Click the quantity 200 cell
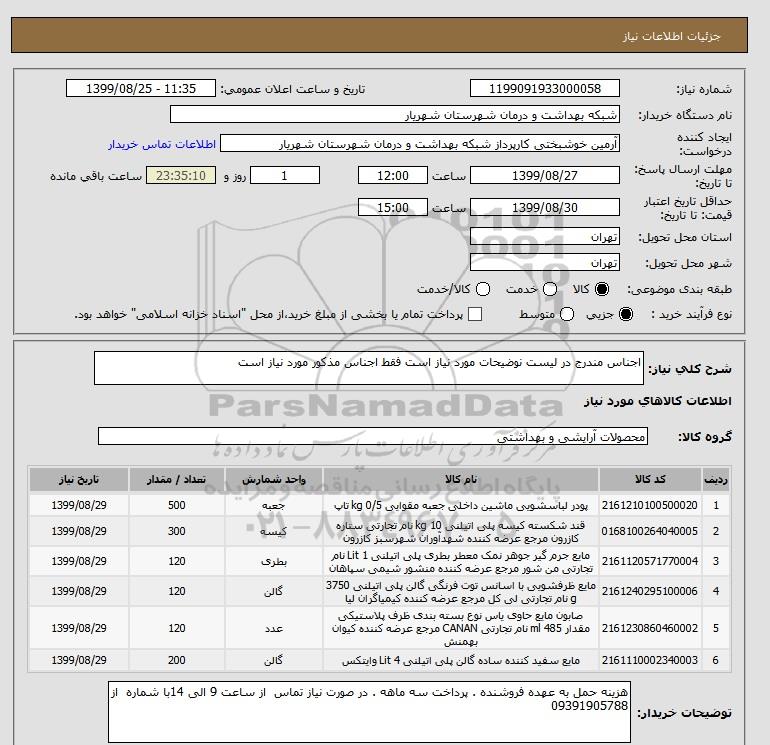770x745 pixels. [x=177, y=660]
